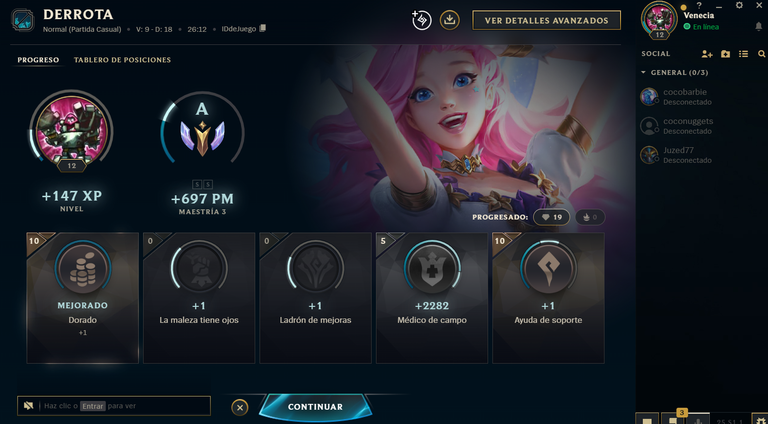Open client settings gear icon
768x424 pixels.
click(x=739, y=5)
